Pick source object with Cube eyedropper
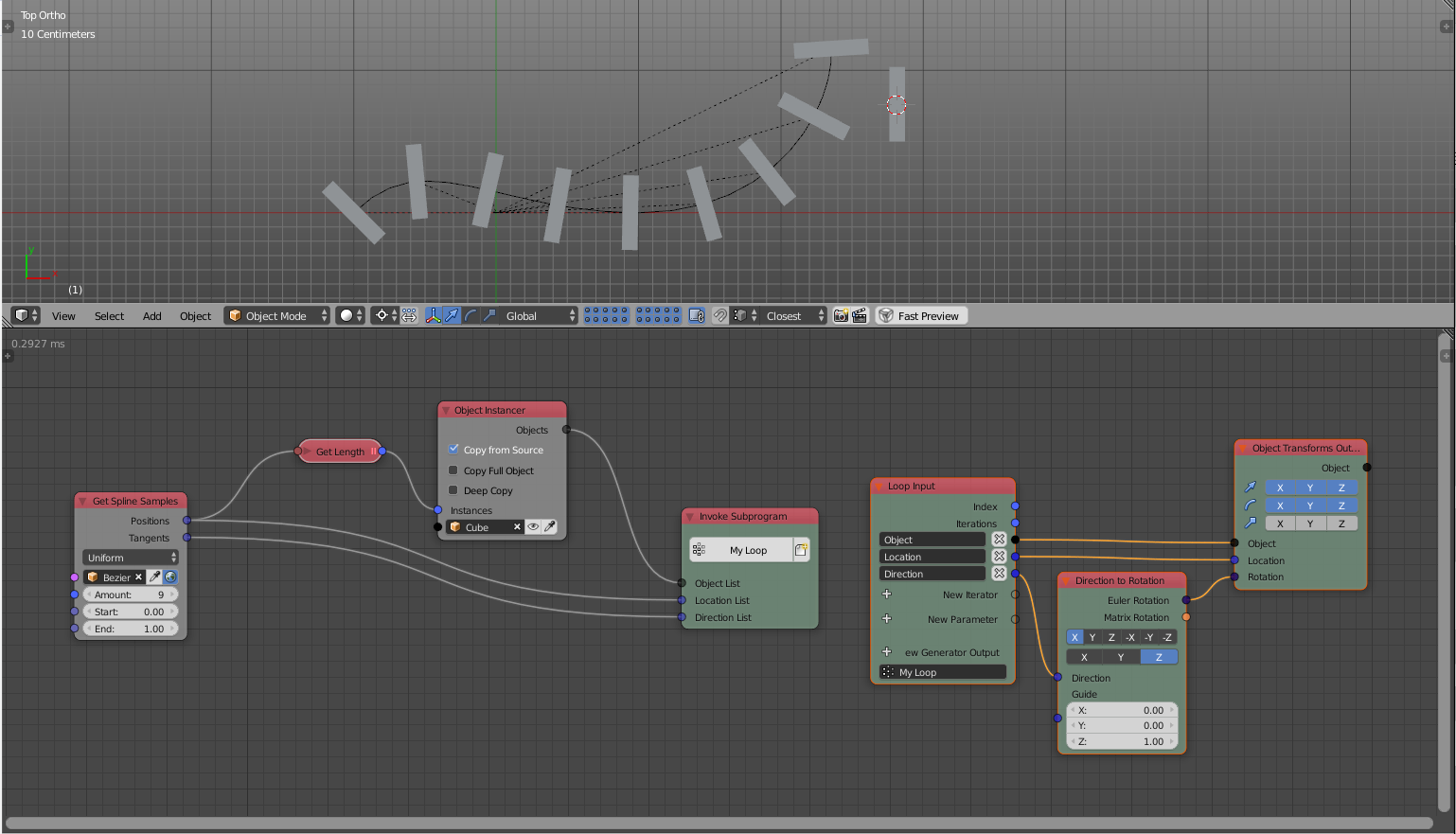This screenshot has width=1456, height=834. pyautogui.click(x=549, y=527)
